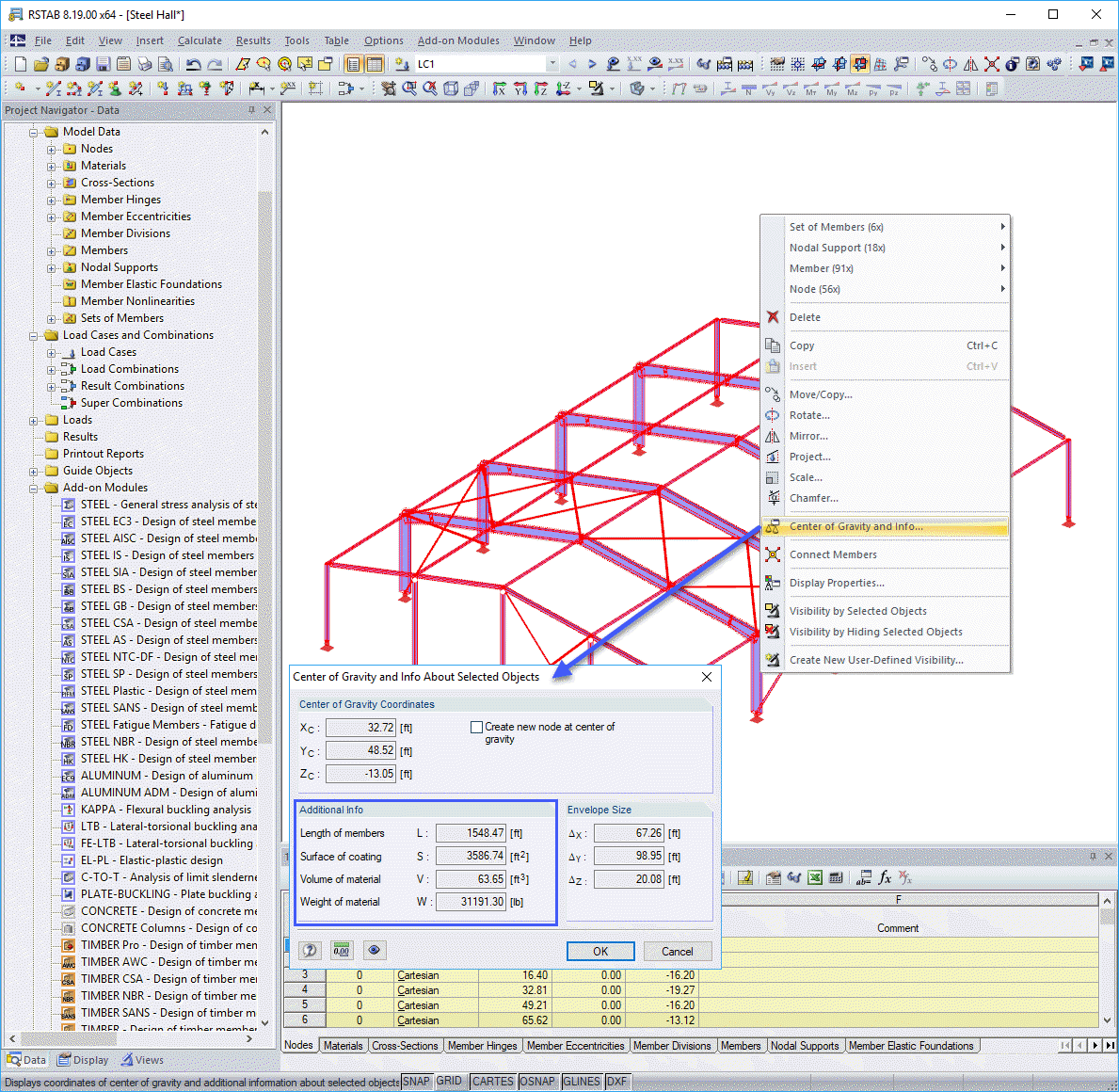Viewport: 1119px width, 1092px height.
Task: Switch to the Views navigator tab
Action: click(142, 1060)
